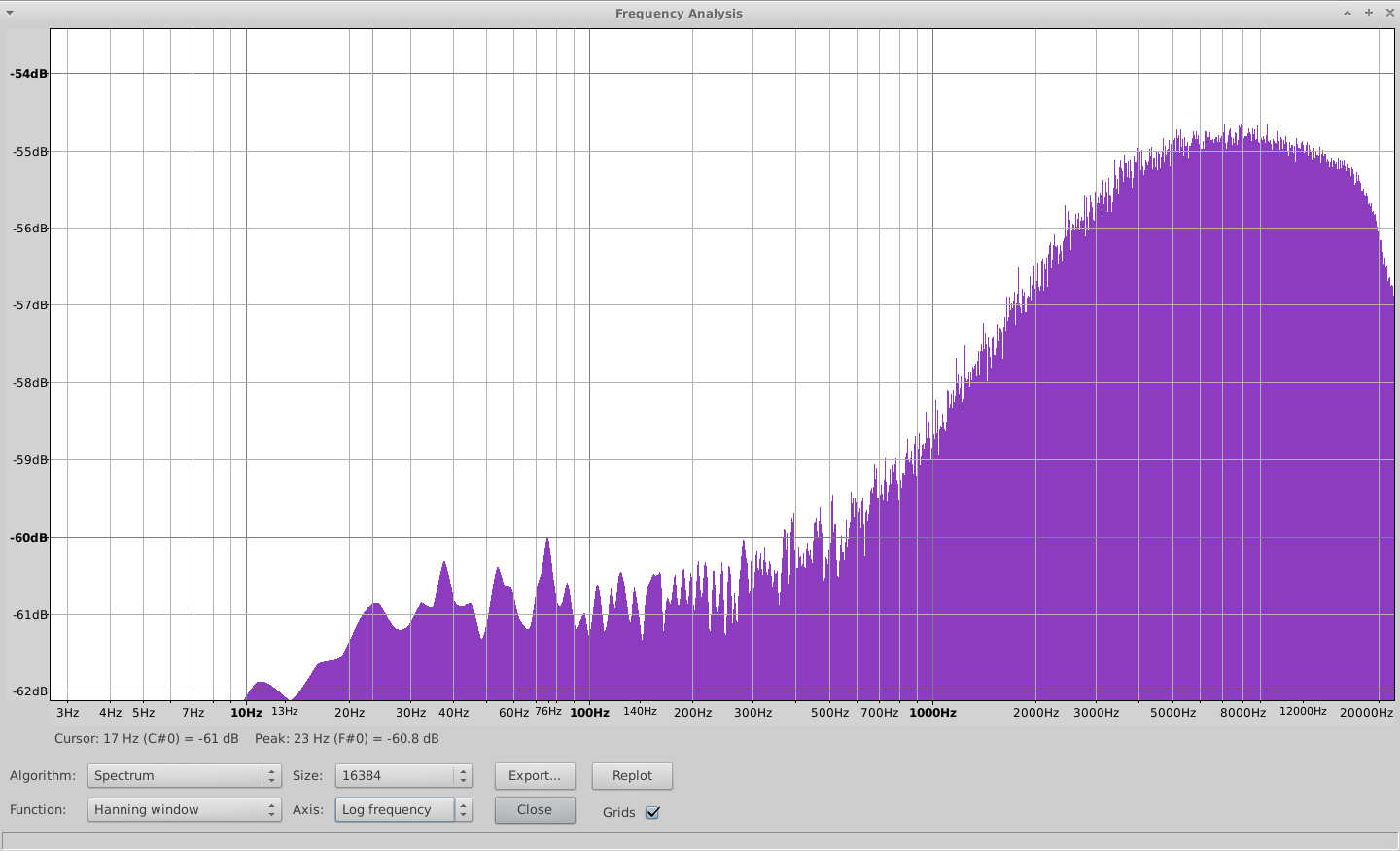Click the 2000Hz axis label
Viewport: 1400px width, 851px height.
(1035, 713)
